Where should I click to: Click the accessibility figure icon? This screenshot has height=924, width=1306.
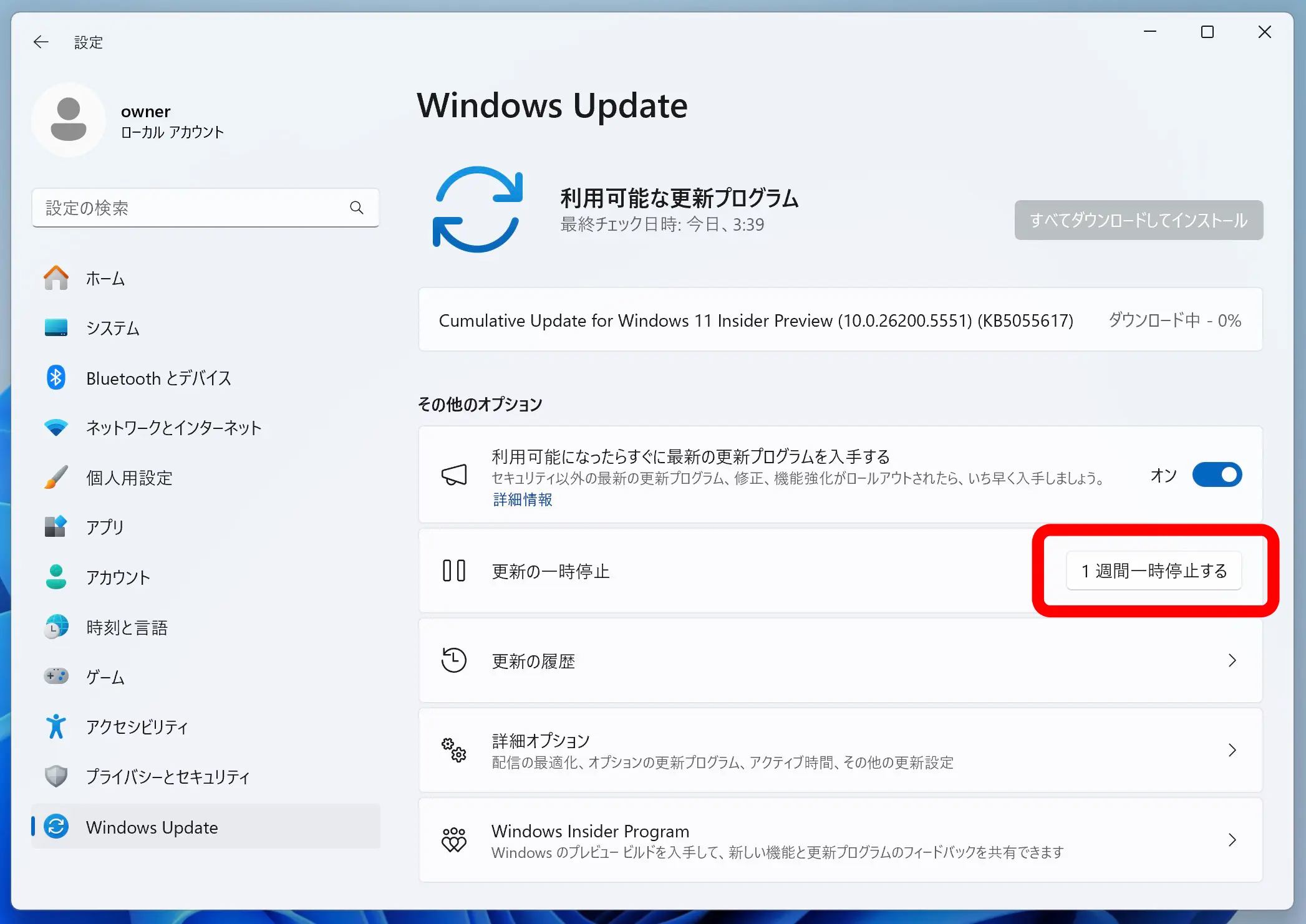[x=56, y=726]
